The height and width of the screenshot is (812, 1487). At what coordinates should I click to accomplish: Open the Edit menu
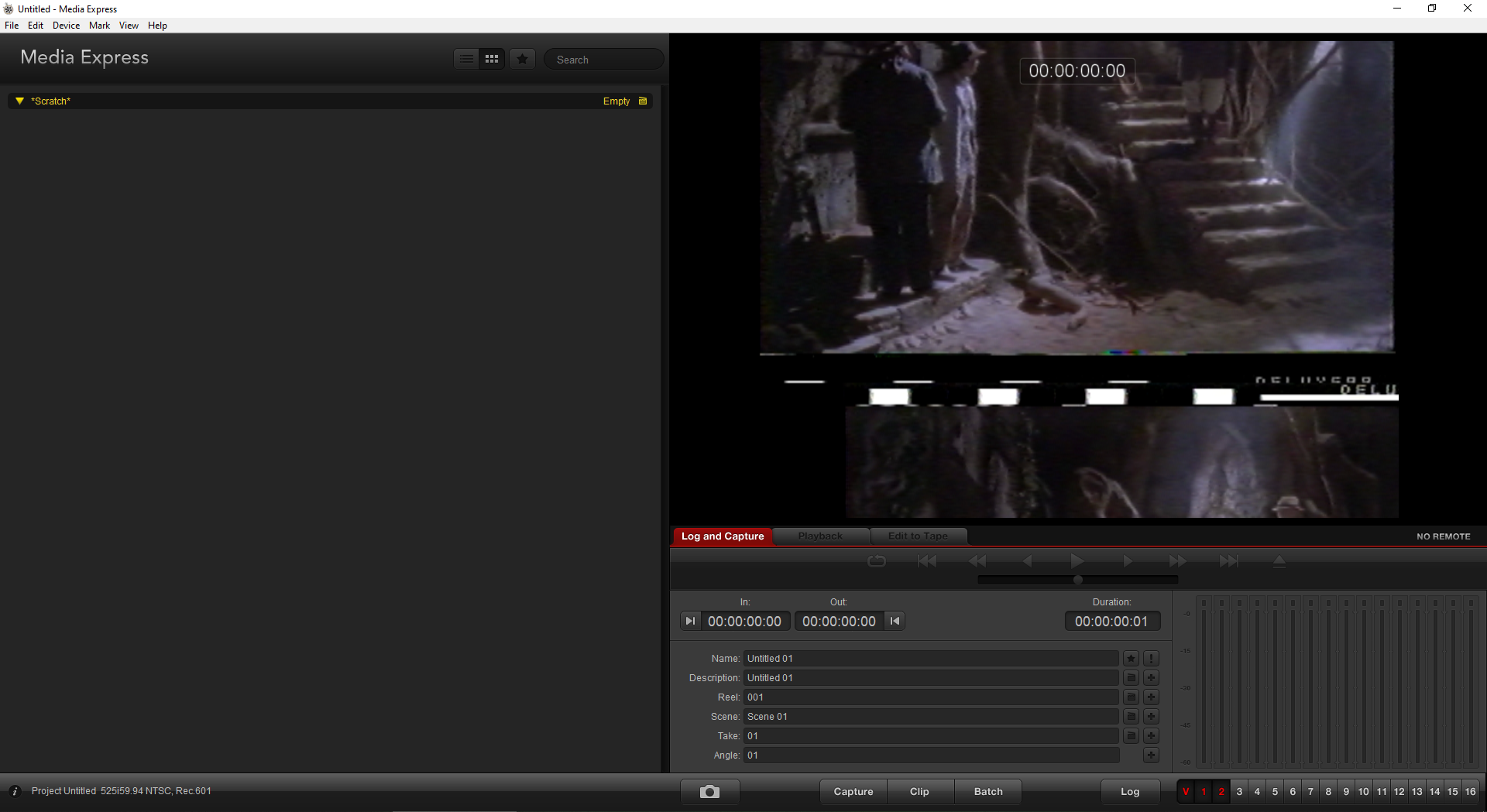click(36, 26)
